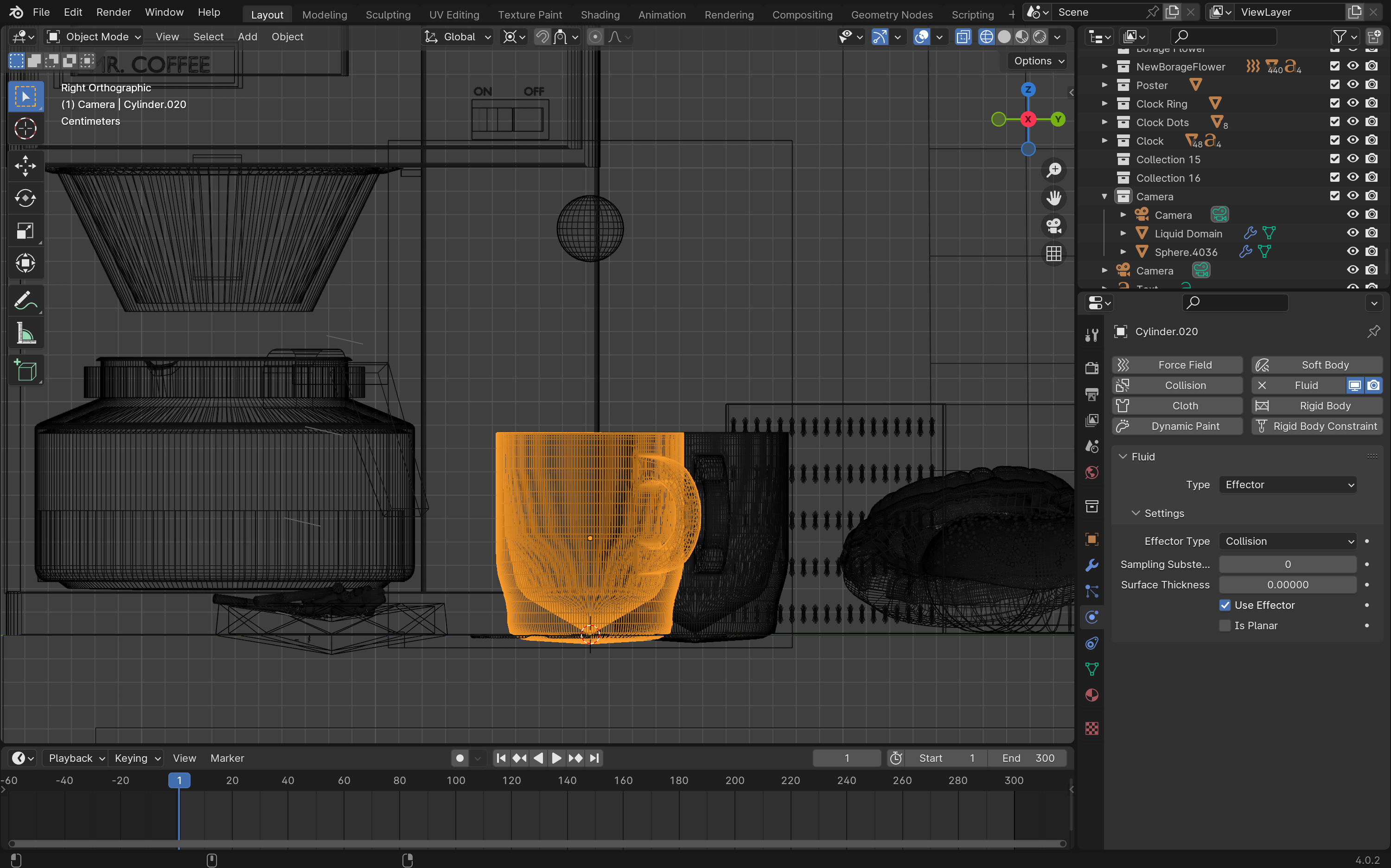The image size is (1391, 868).
Task: Toggle camera view in viewport
Action: [x=1053, y=226]
